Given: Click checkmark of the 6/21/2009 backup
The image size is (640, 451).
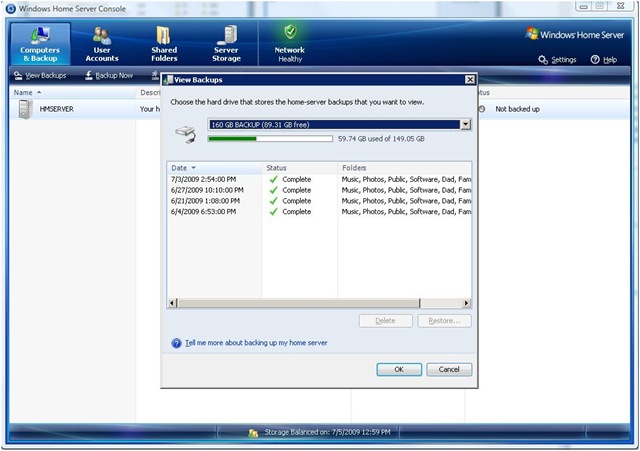Looking at the screenshot, I should (273, 201).
